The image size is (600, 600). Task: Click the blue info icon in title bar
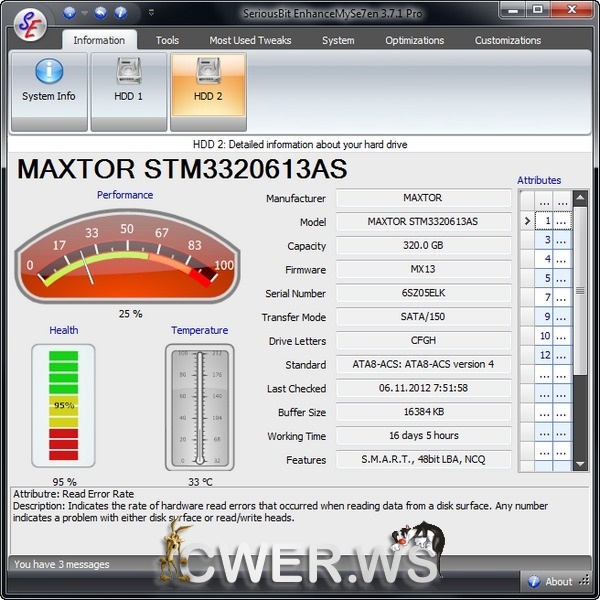pyautogui.click(x=121, y=13)
